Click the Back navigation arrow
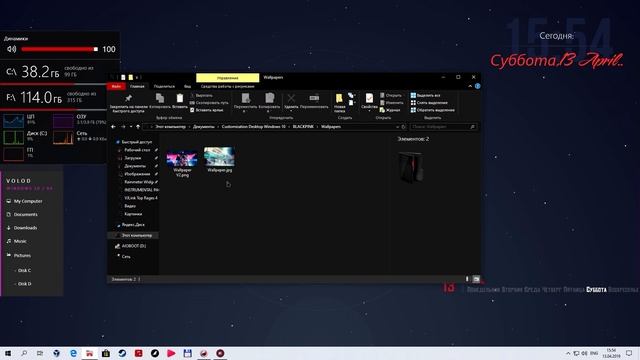The height and width of the screenshot is (360, 640). click(113, 127)
